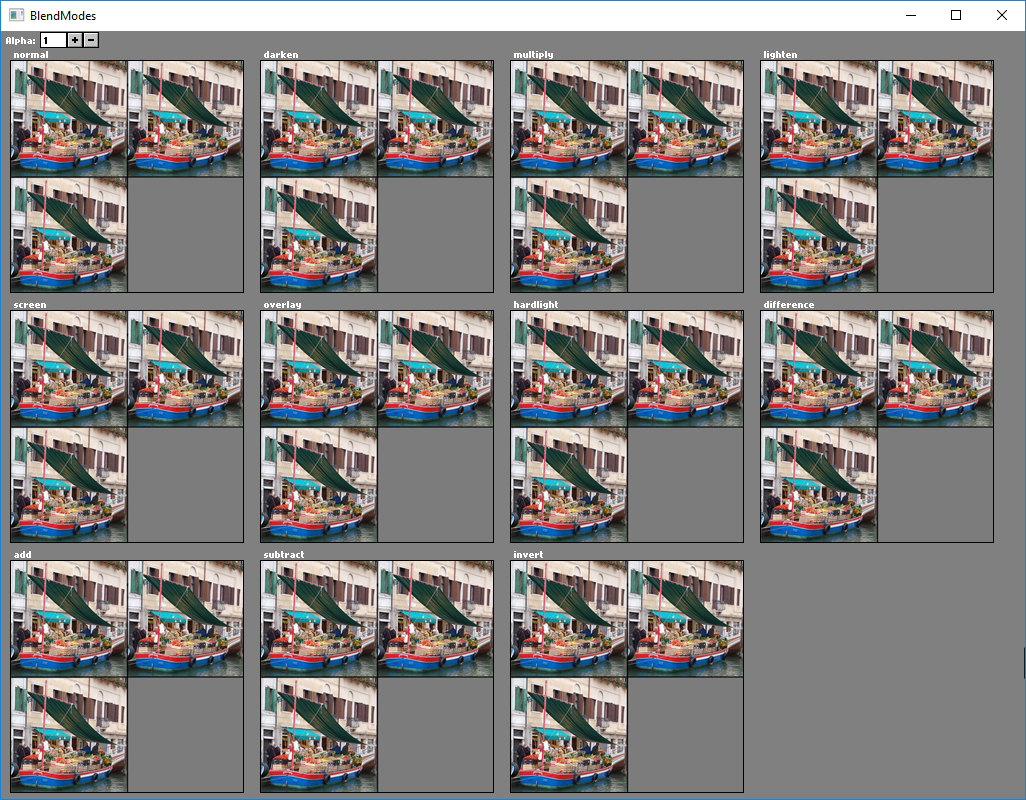The height and width of the screenshot is (800, 1026).
Task: Click inside the Alpha value field
Action: coord(53,40)
